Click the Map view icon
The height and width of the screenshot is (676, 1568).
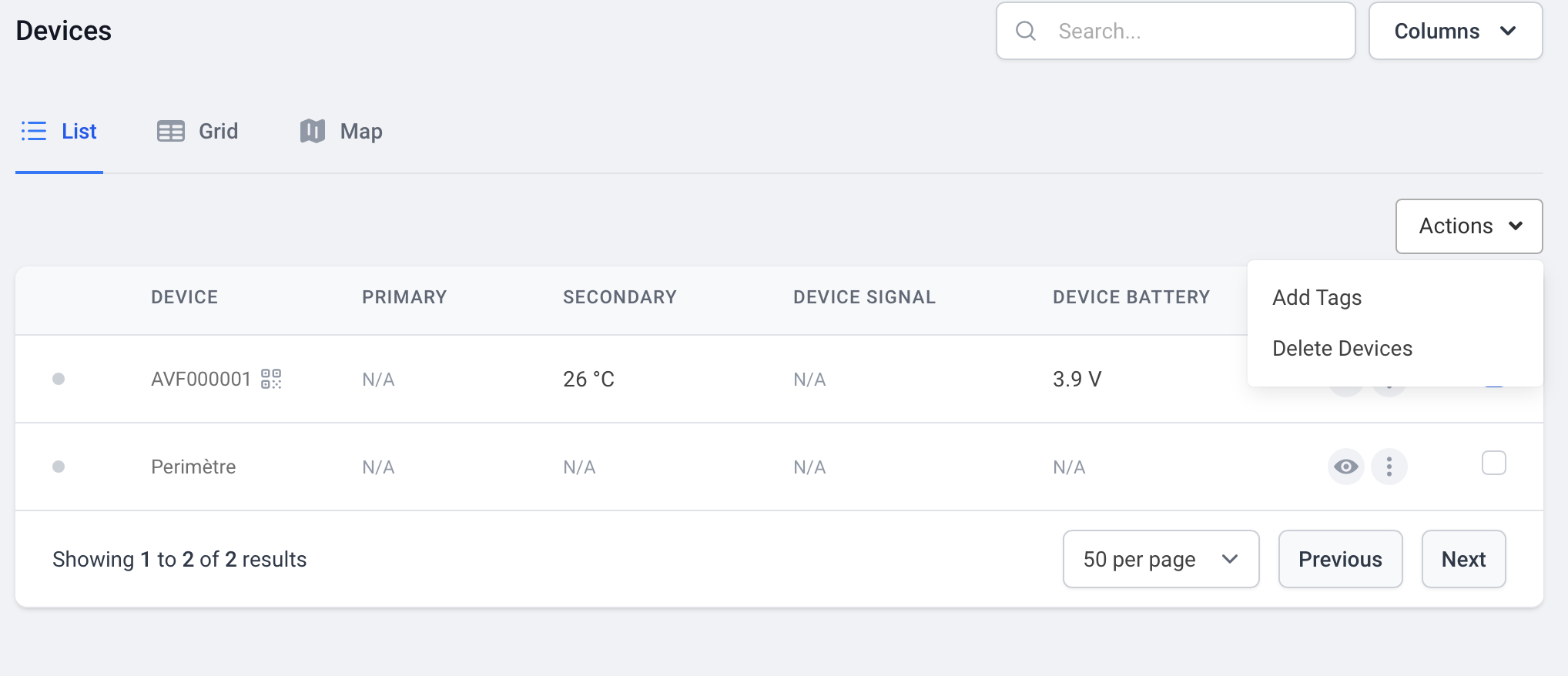click(x=313, y=131)
